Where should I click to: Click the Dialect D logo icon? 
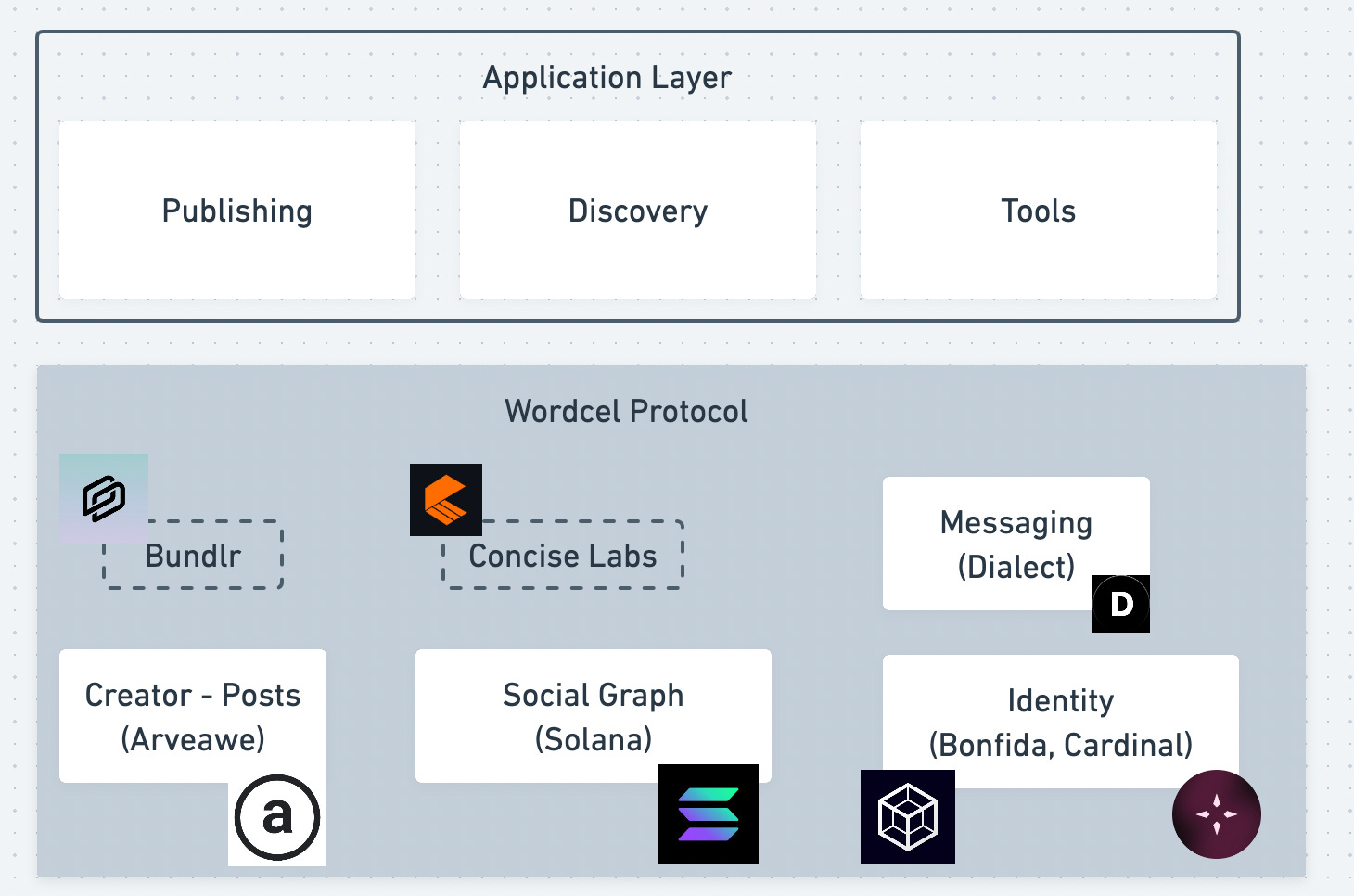pos(1121,604)
